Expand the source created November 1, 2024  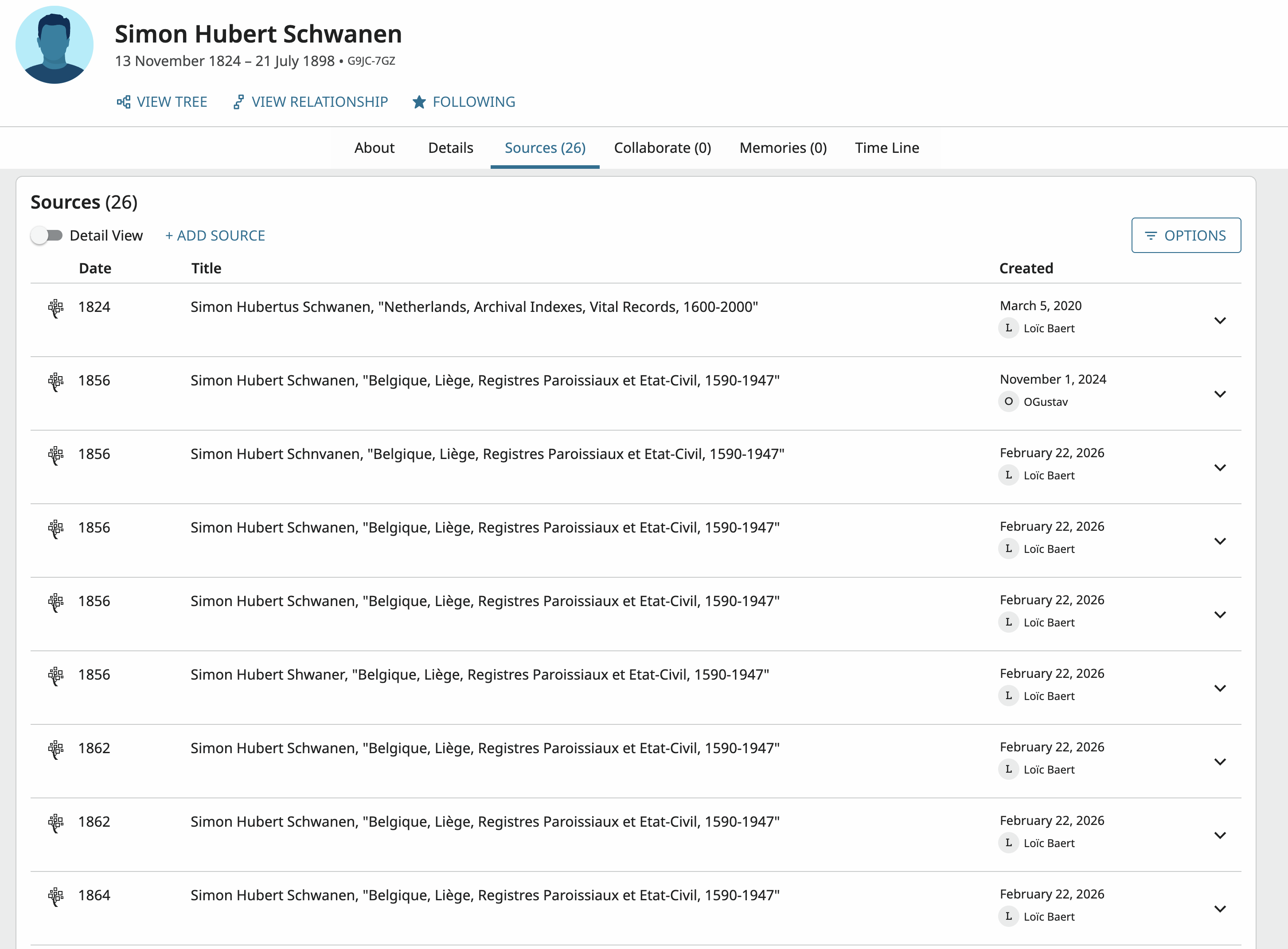(x=1220, y=394)
